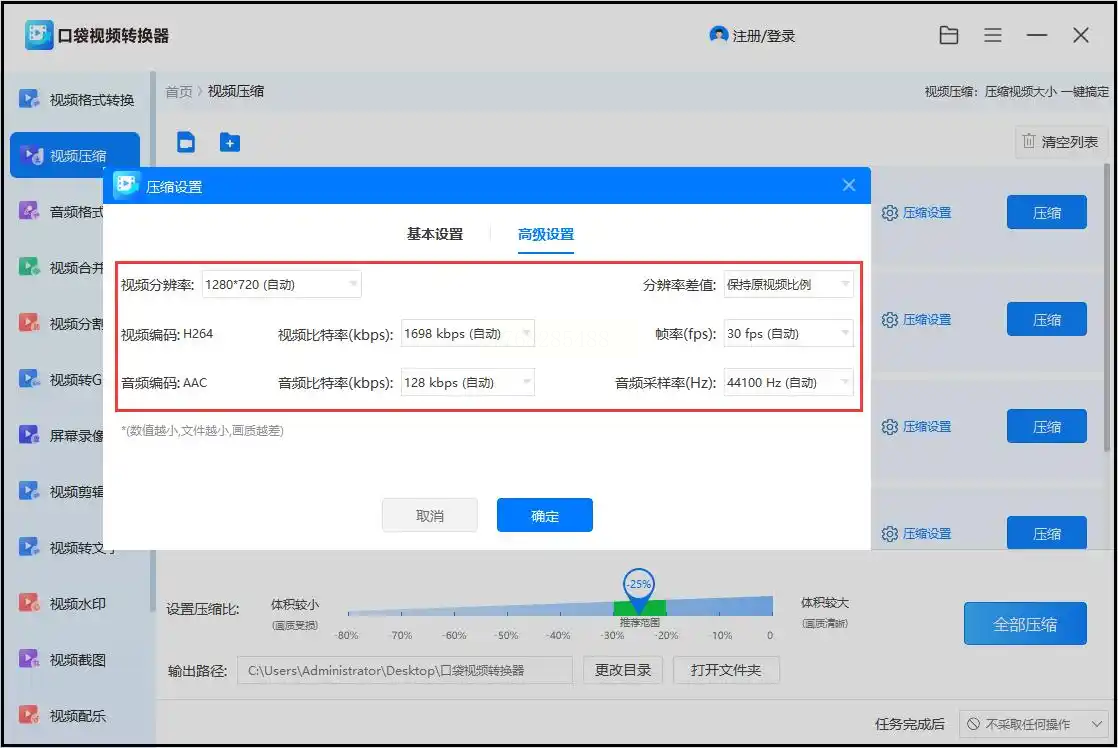Click the -25% compression slider handle
The image size is (1118, 748).
638,585
